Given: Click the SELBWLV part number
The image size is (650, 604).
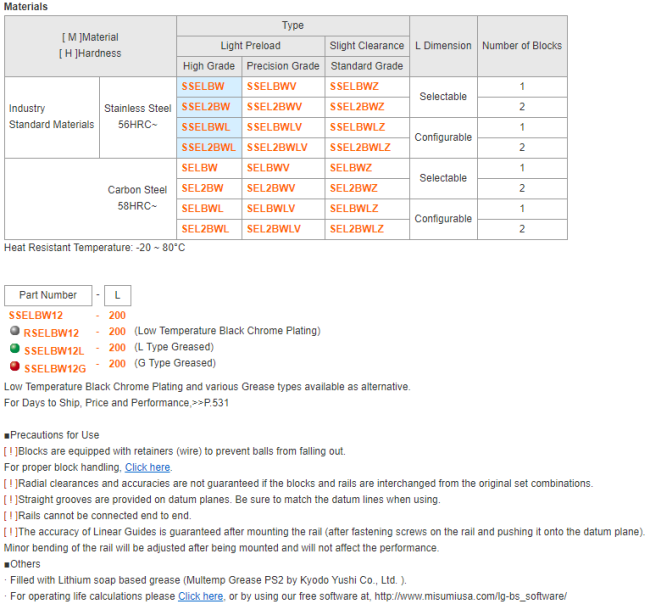Looking at the screenshot, I should (x=272, y=208).
